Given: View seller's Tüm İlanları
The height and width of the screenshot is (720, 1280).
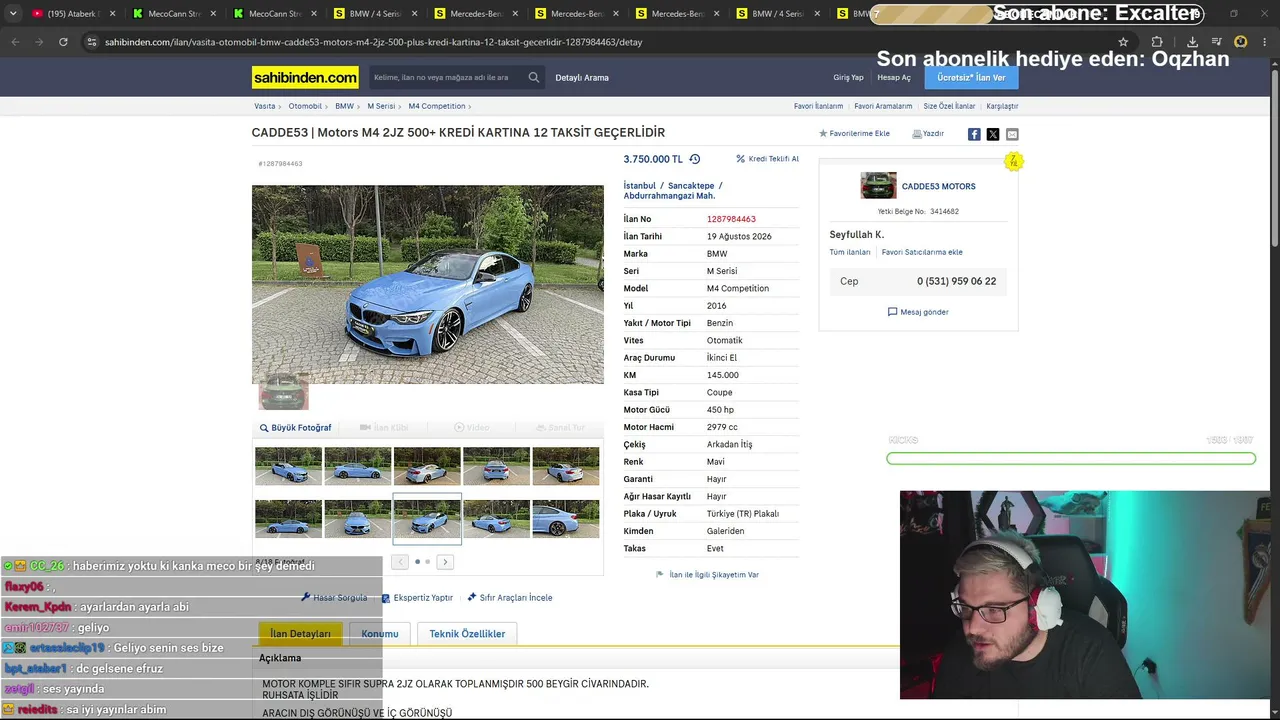Looking at the screenshot, I should (850, 252).
